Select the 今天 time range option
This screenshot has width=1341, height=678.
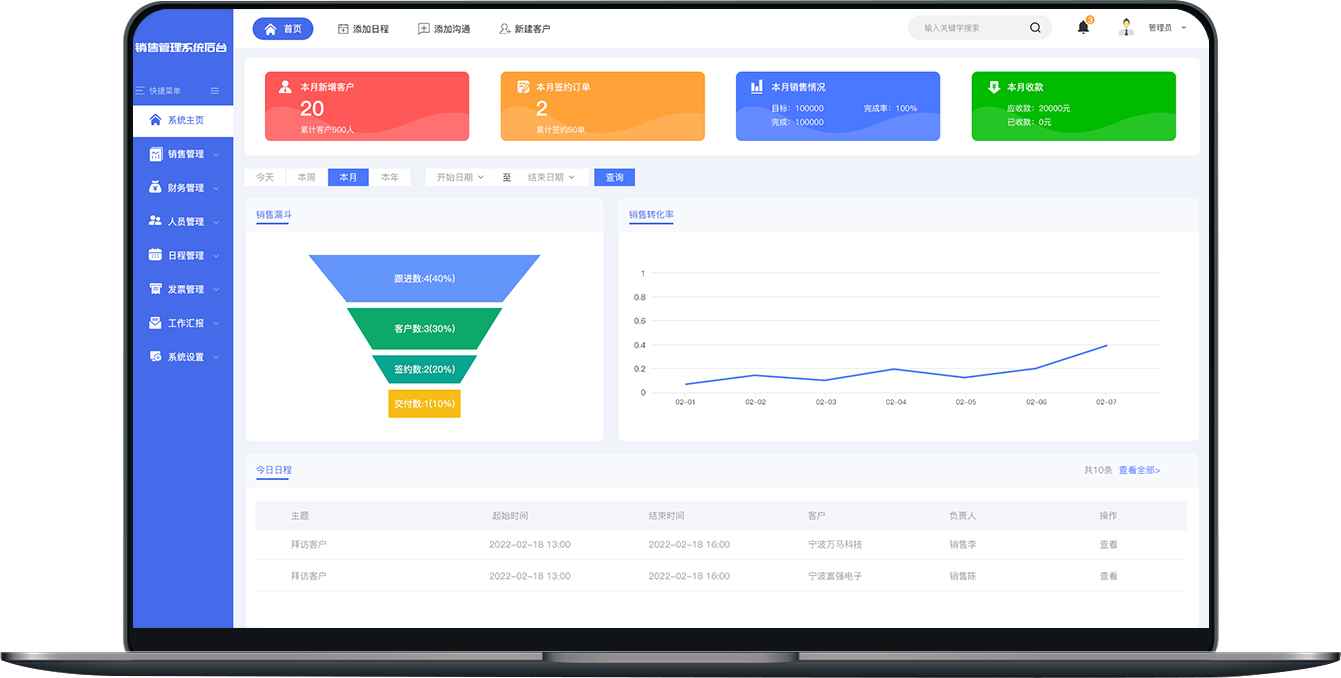pyautogui.click(x=265, y=177)
